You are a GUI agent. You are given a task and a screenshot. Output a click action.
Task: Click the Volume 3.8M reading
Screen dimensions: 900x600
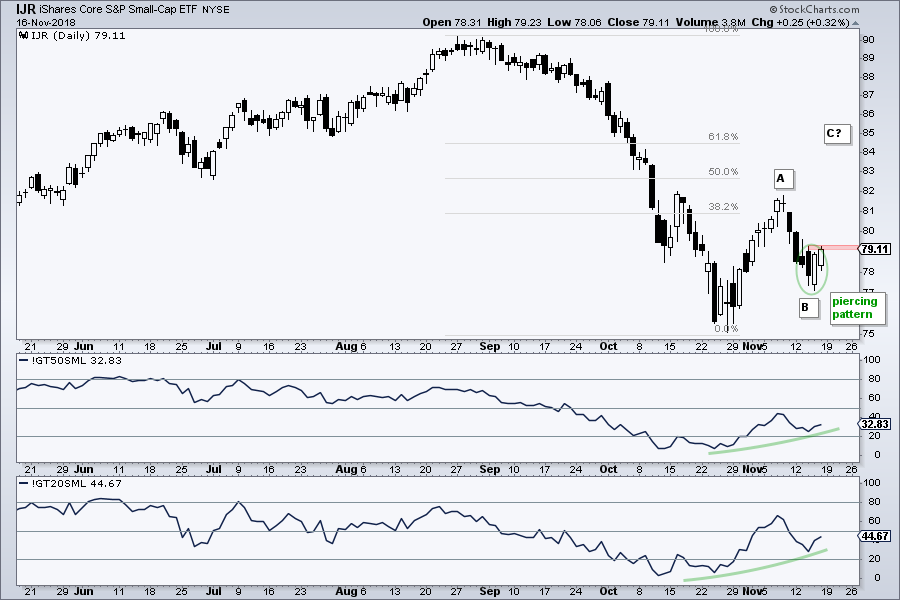(x=710, y=22)
